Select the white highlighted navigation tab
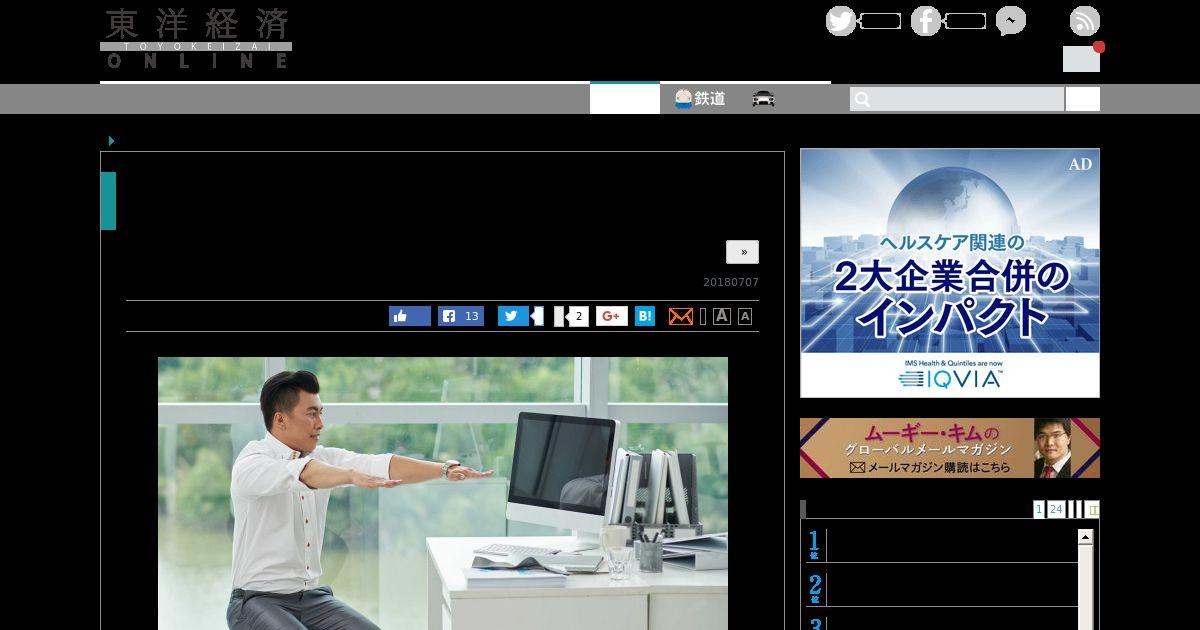Image resolution: width=1200 pixels, height=630 pixels. (x=625, y=98)
